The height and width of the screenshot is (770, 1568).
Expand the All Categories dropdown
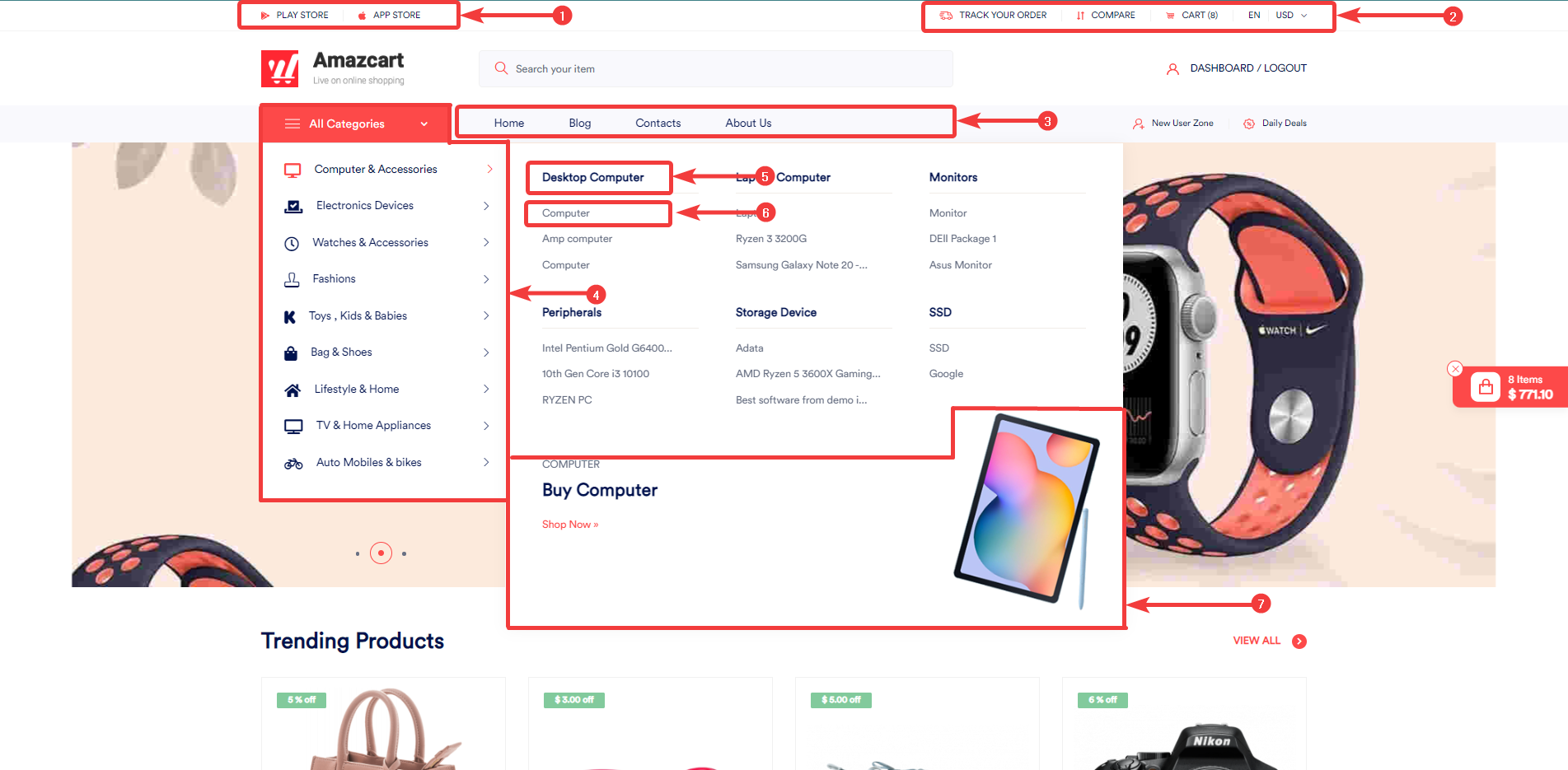[x=356, y=124]
